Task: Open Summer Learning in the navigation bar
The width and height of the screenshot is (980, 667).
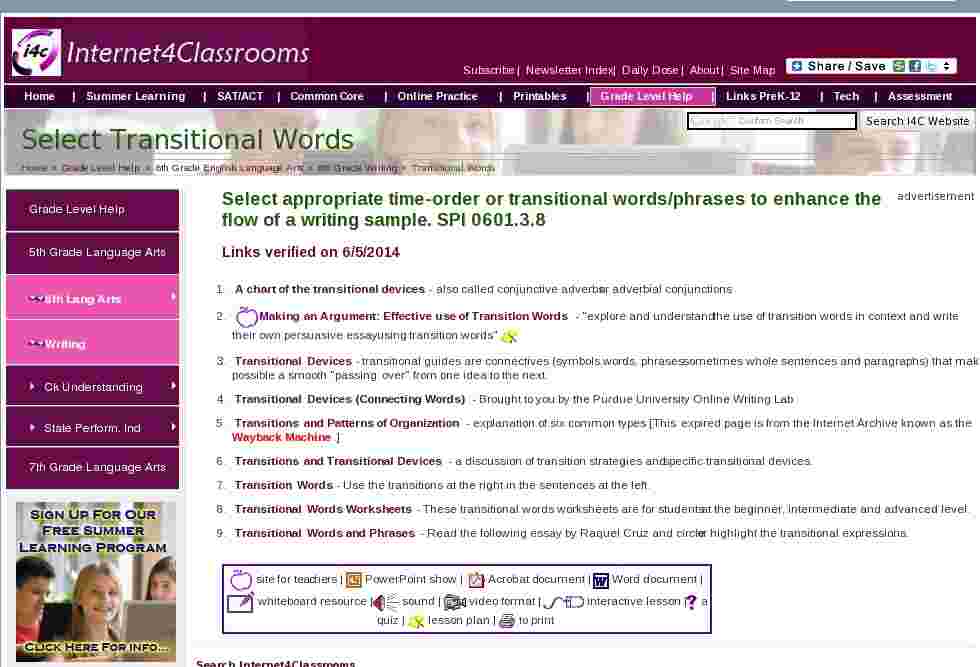Action: [136, 96]
